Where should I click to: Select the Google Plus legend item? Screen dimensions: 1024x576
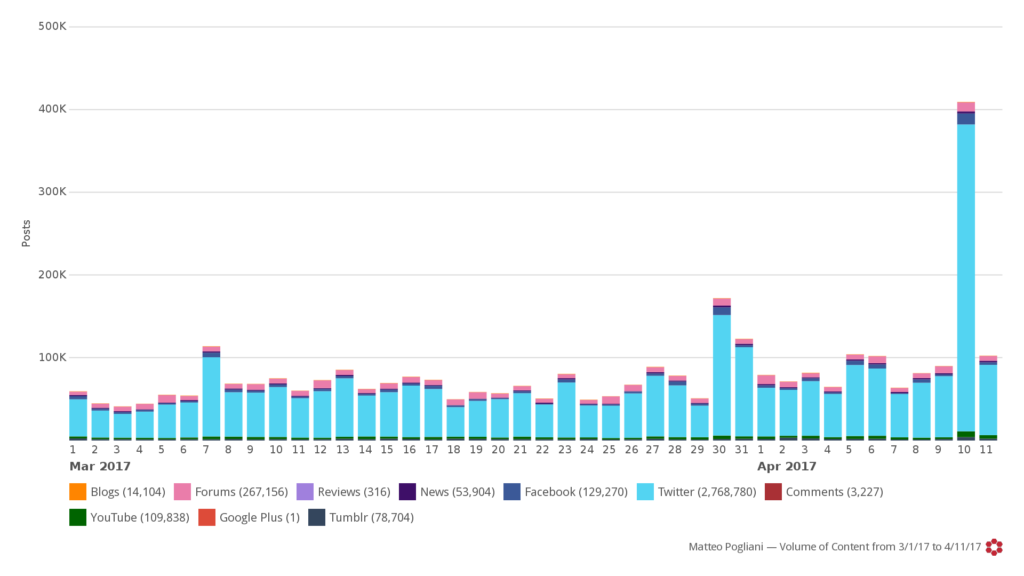254,517
